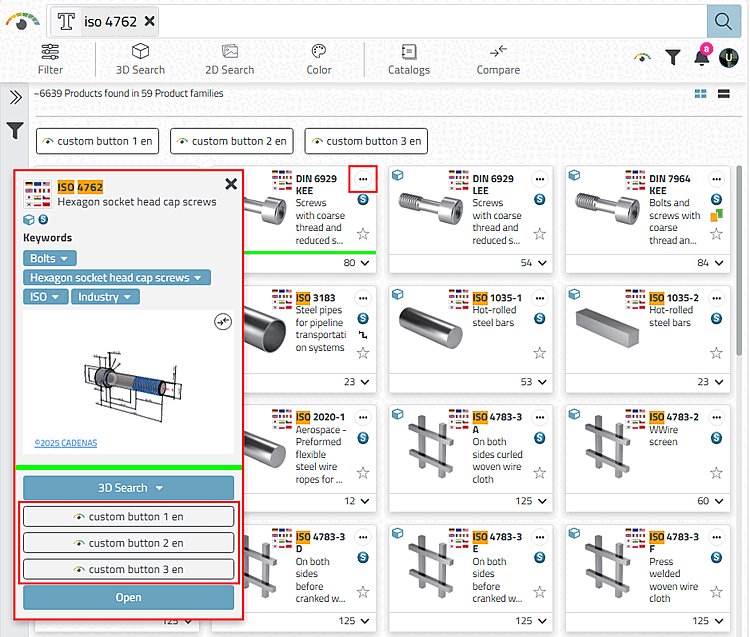Open the more options menu on DIN 7964 KEE

pyautogui.click(x=717, y=179)
